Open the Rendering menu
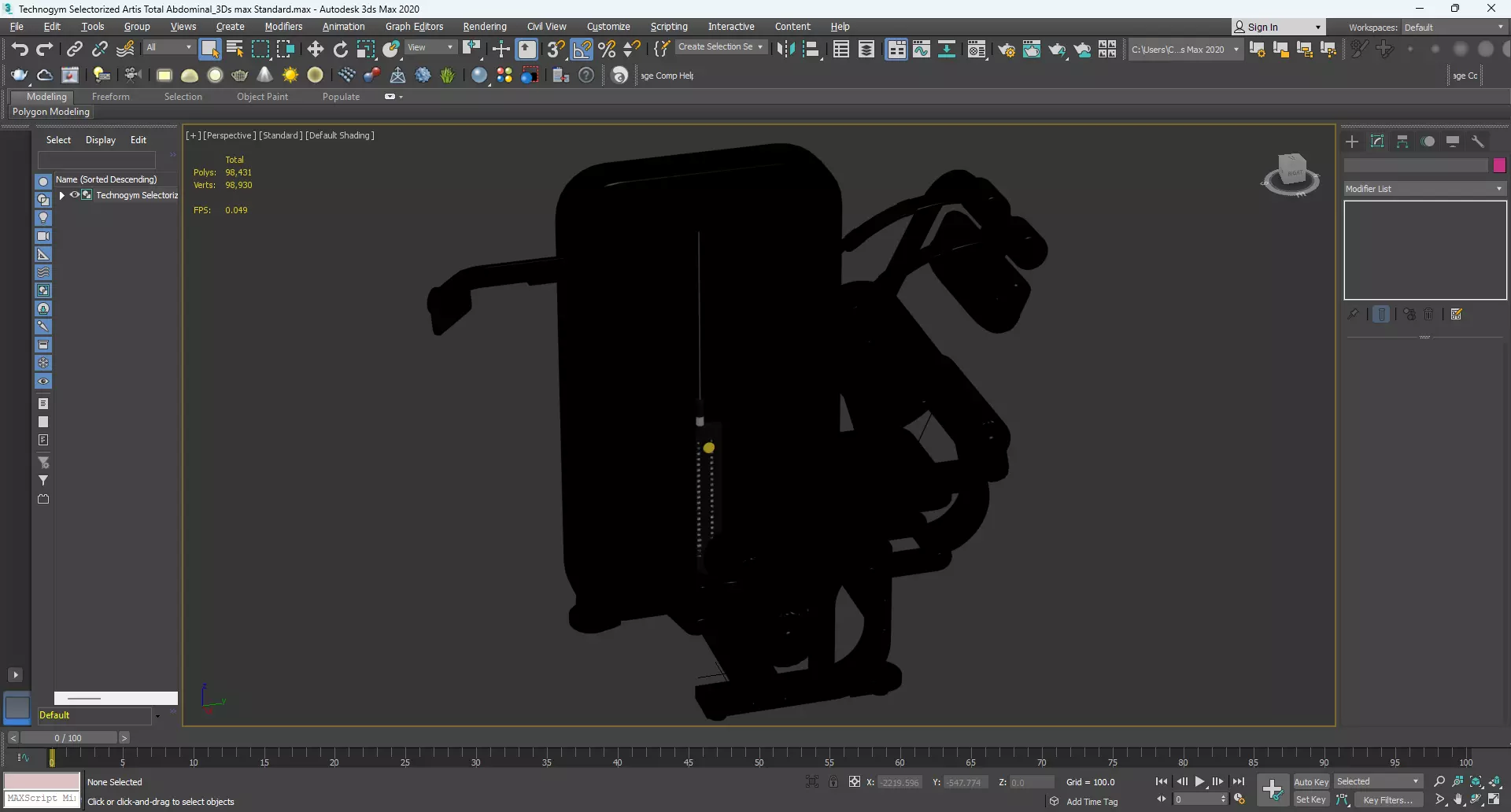 coord(485,27)
